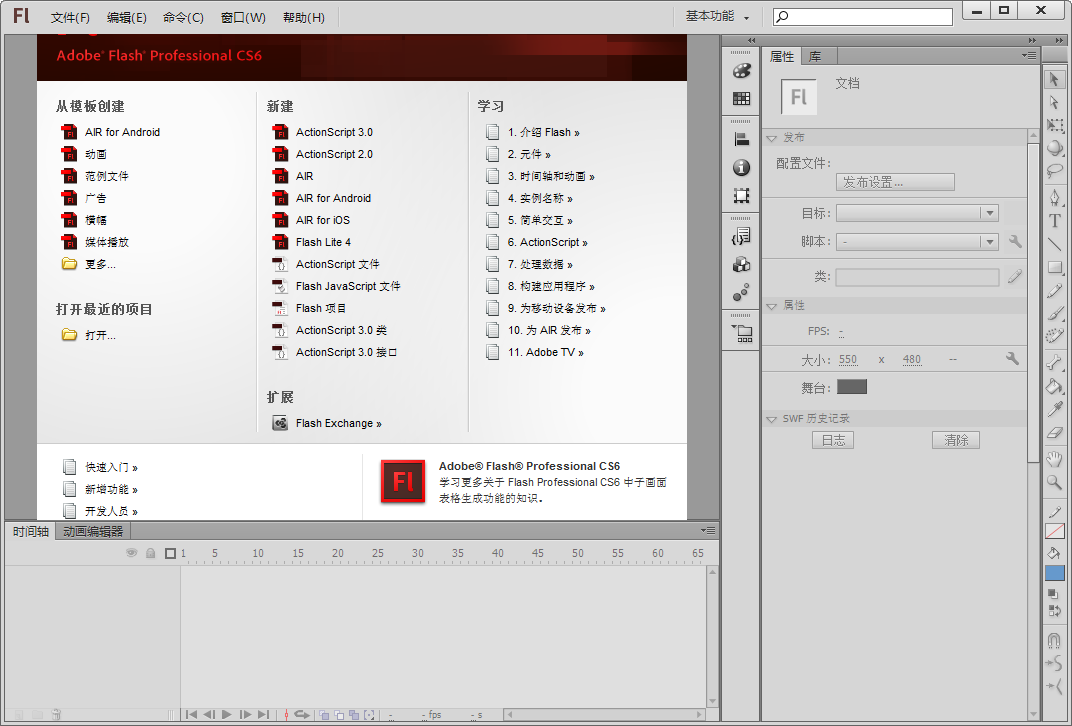
Task: Select the Text tool
Action: 1054,221
